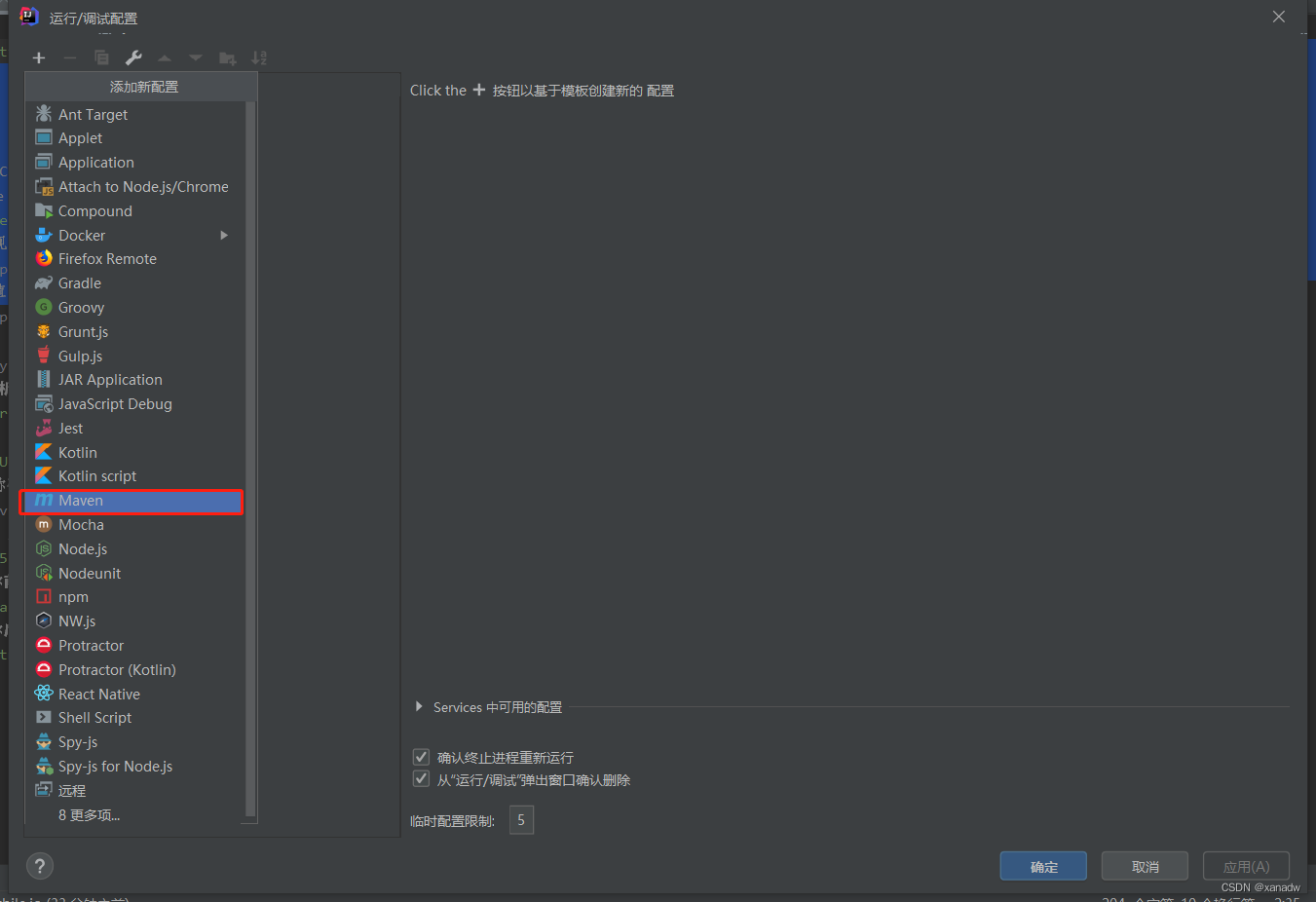This screenshot has height=902, width=1316.
Task: Toggle the 从"运行/调试"弹出窗口确认删除 checkbox
Action: [x=421, y=779]
